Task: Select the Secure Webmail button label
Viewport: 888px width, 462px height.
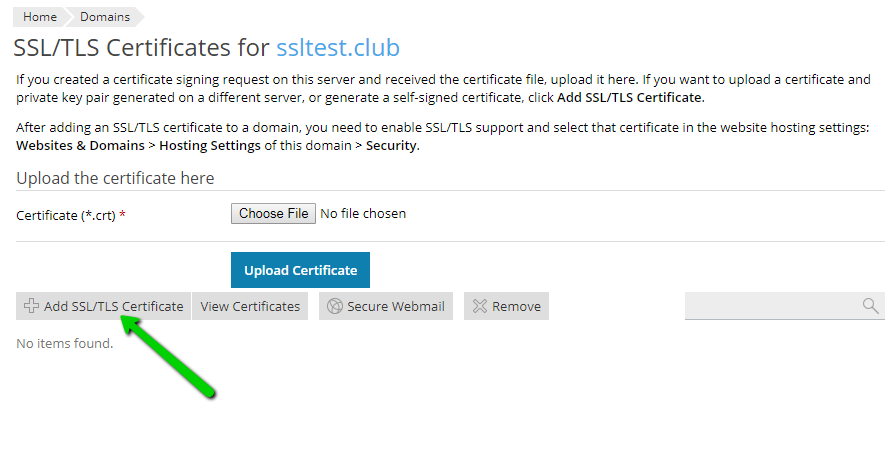Action: 395,307
